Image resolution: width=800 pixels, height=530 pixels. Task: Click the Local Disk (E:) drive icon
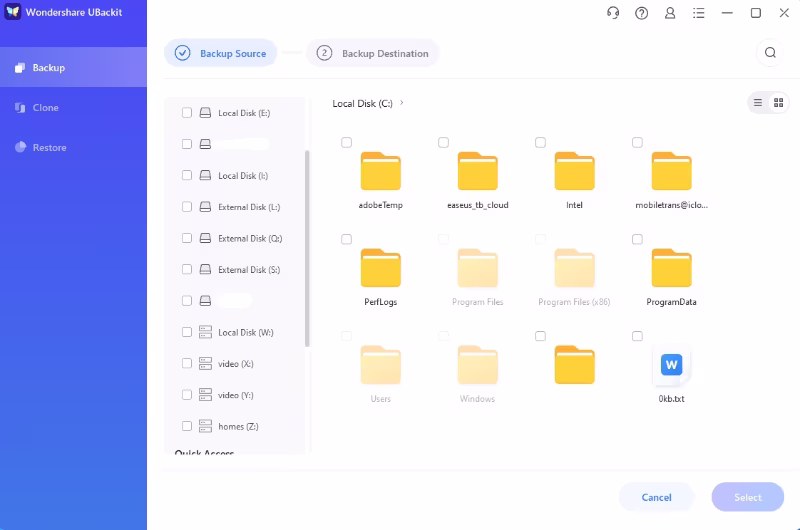coord(205,113)
